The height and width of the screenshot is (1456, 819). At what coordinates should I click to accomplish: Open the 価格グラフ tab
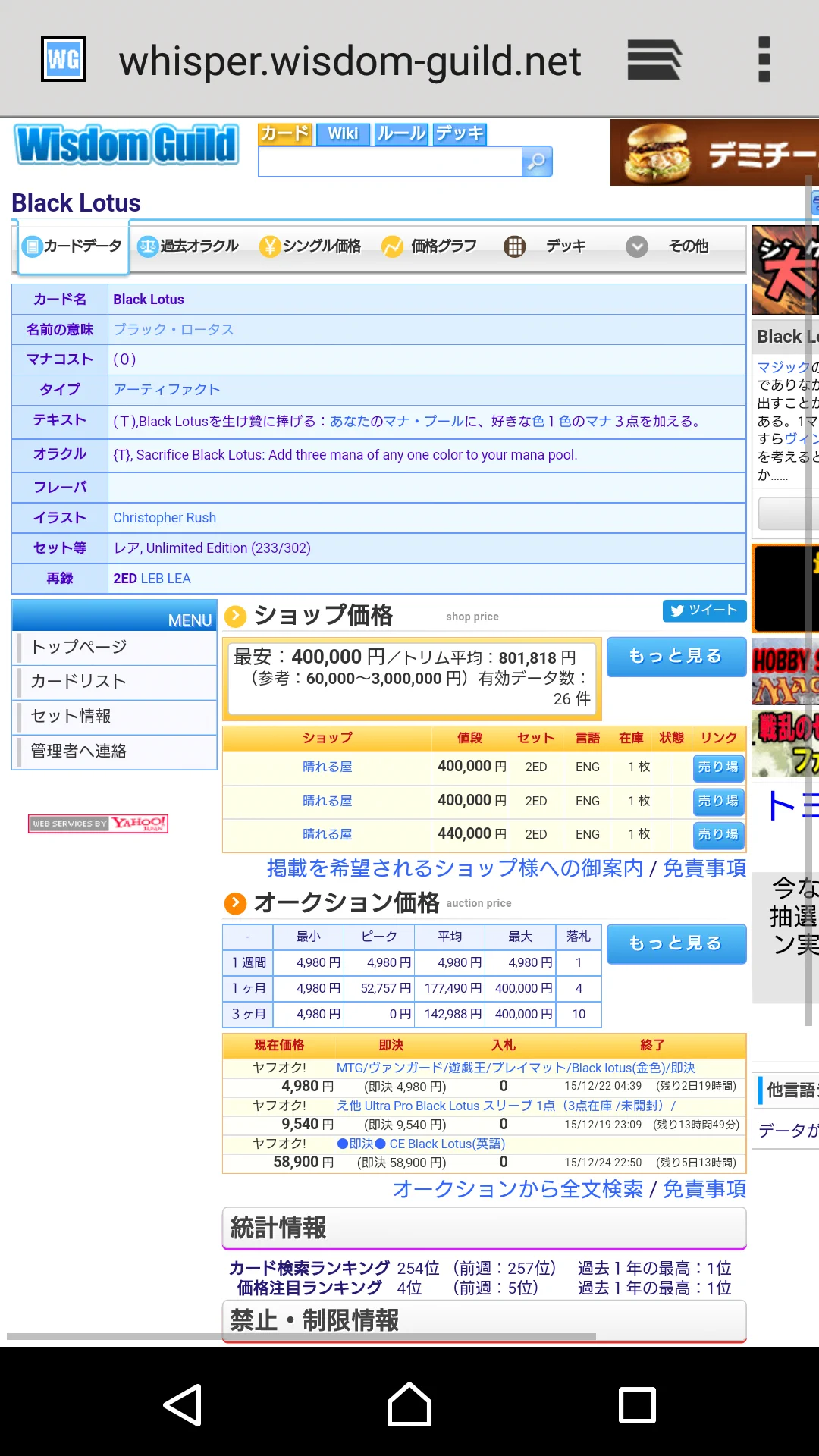[x=429, y=246]
